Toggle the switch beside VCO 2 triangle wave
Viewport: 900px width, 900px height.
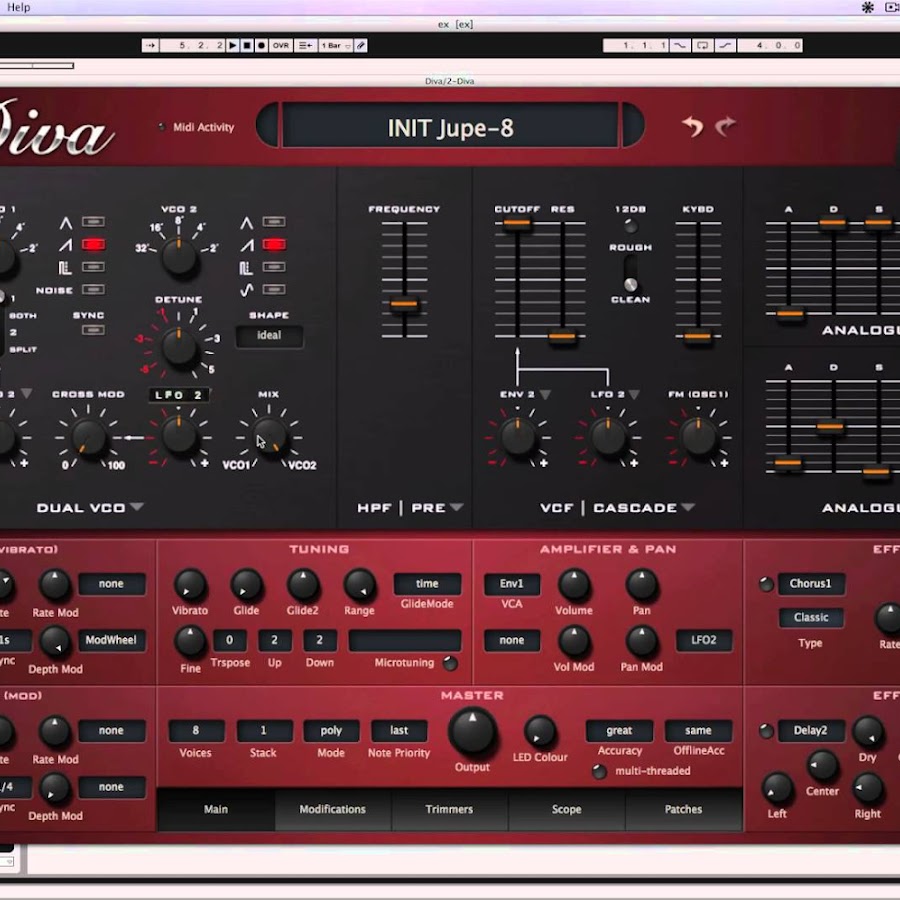click(274, 222)
